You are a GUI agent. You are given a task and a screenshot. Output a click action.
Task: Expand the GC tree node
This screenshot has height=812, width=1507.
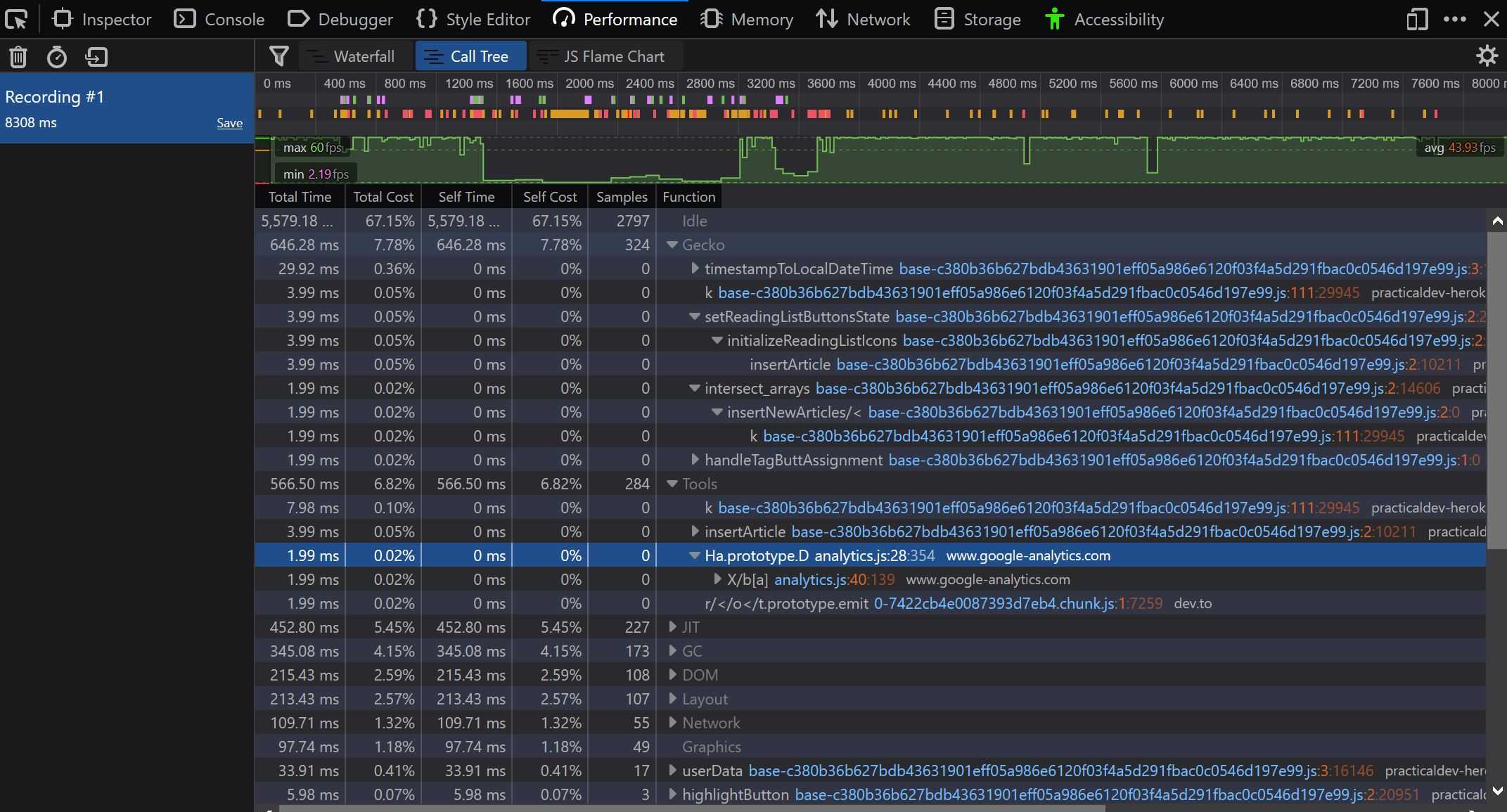(672, 651)
